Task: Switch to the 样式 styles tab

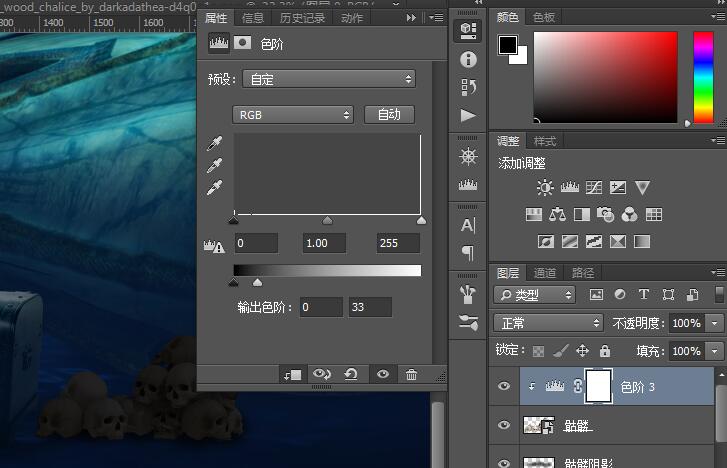Action: pyautogui.click(x=545, y=141)
